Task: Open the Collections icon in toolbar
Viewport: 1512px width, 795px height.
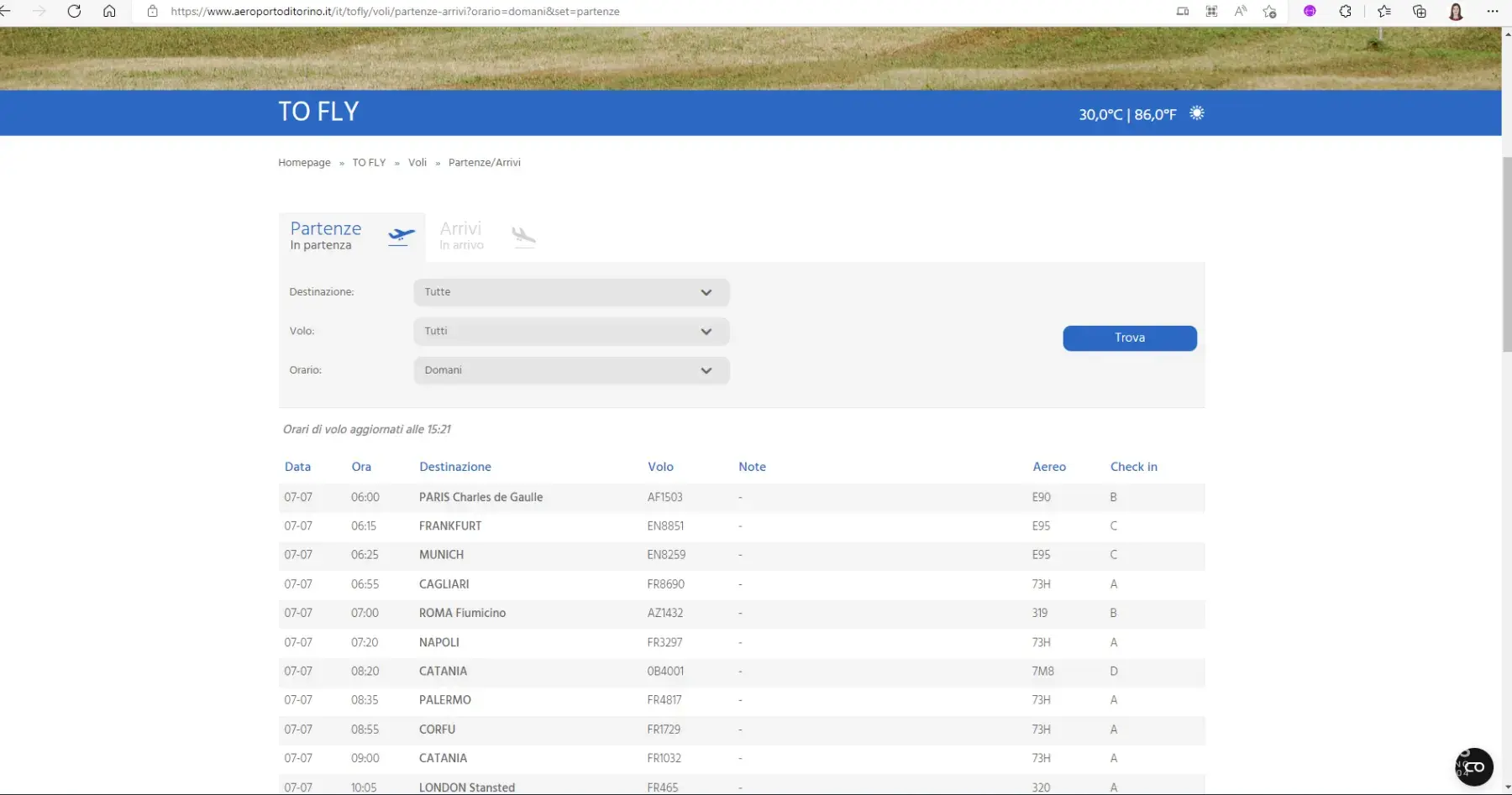Action: (x=1420, y=11)
